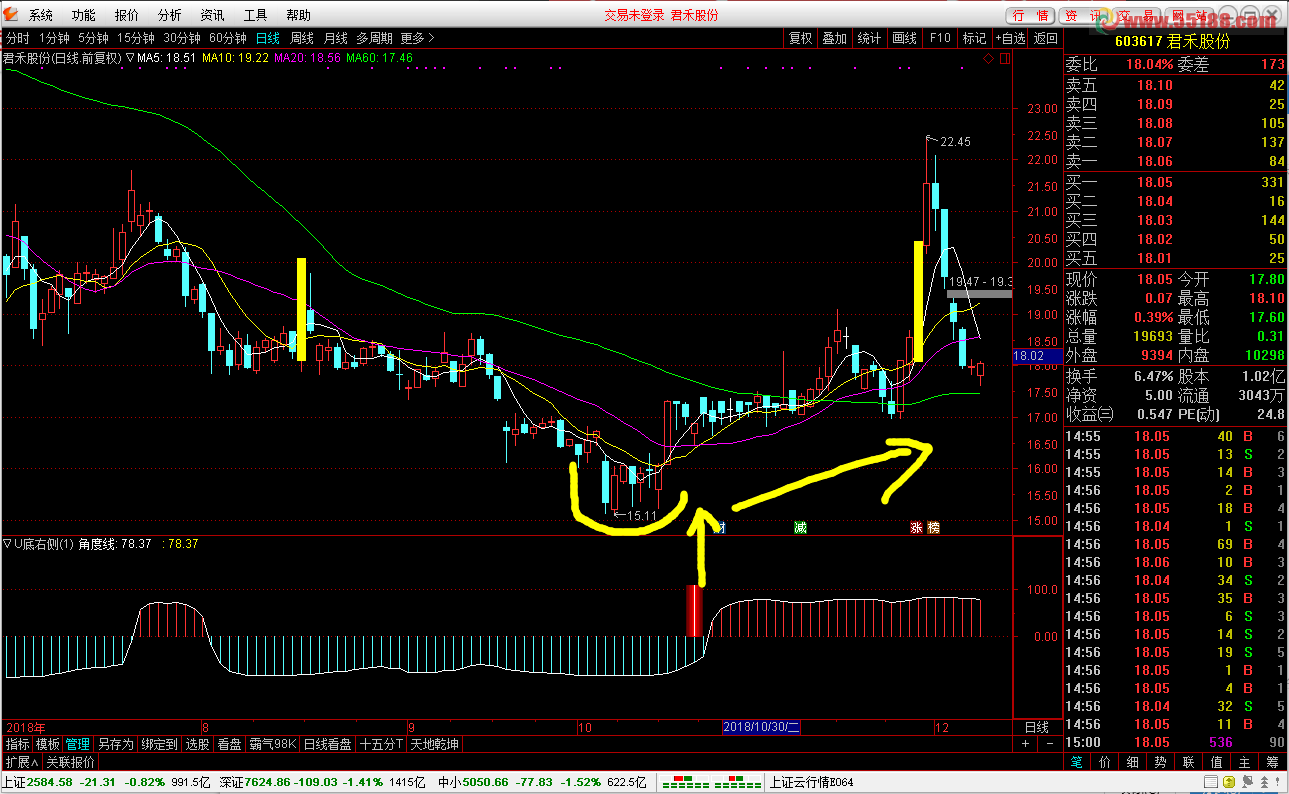1289x794 pixels.
Task: Switch to 30分钟 period
Action: click(182, 38)
